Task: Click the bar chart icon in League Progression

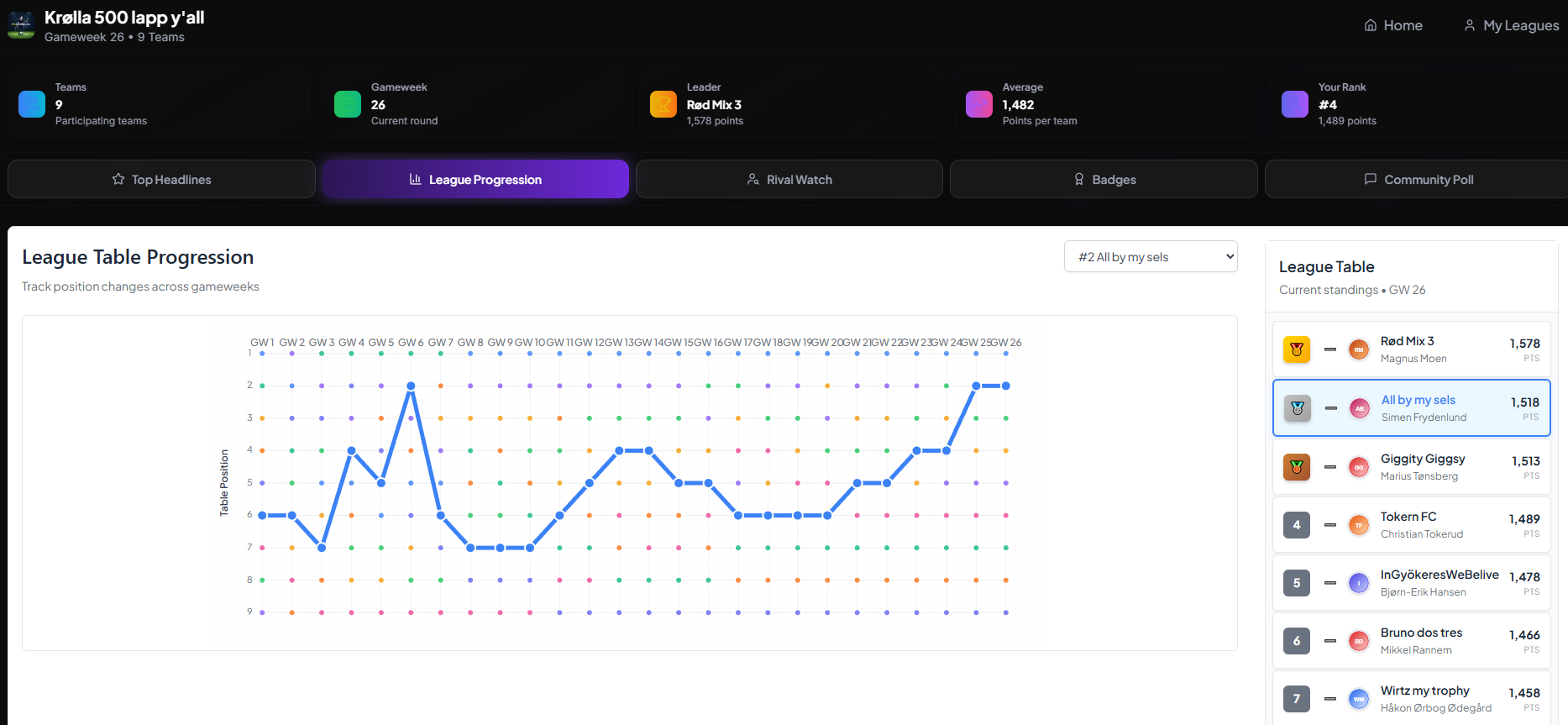Action: tap(415, 179)
